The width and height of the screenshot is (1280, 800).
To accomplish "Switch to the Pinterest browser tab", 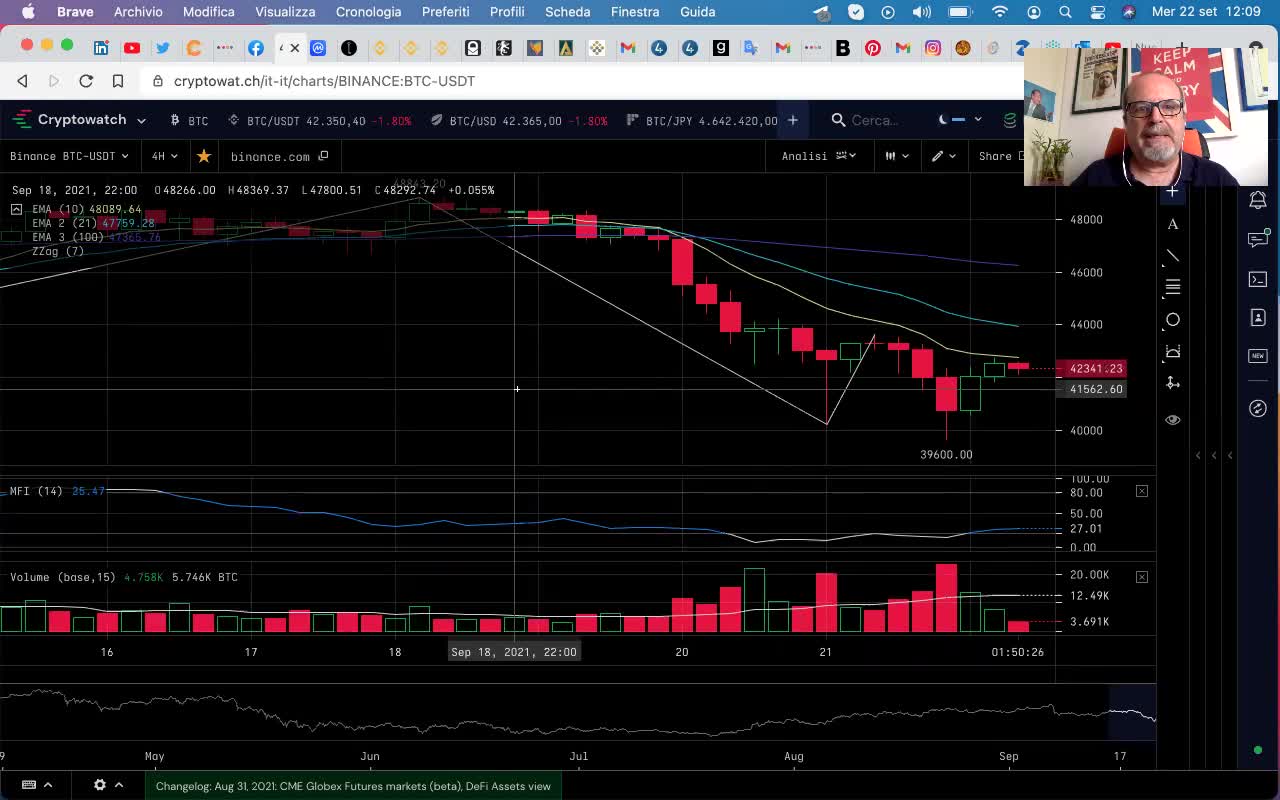I will [873, 48].
